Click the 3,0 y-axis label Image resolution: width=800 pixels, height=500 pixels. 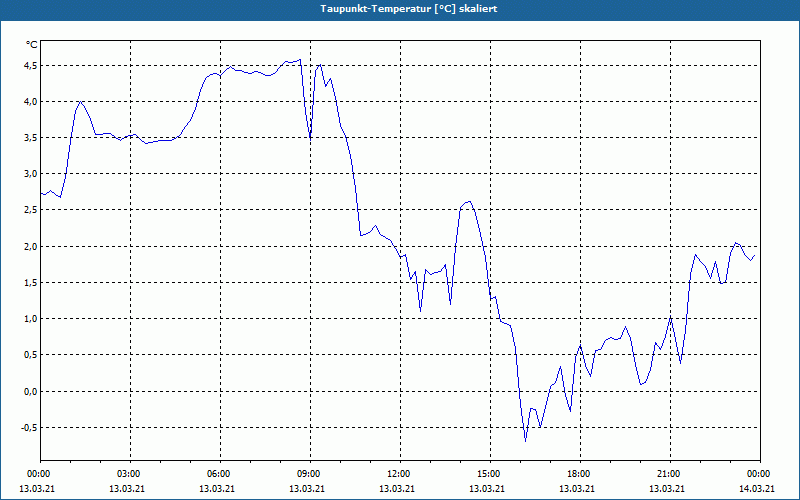point(31,174)
